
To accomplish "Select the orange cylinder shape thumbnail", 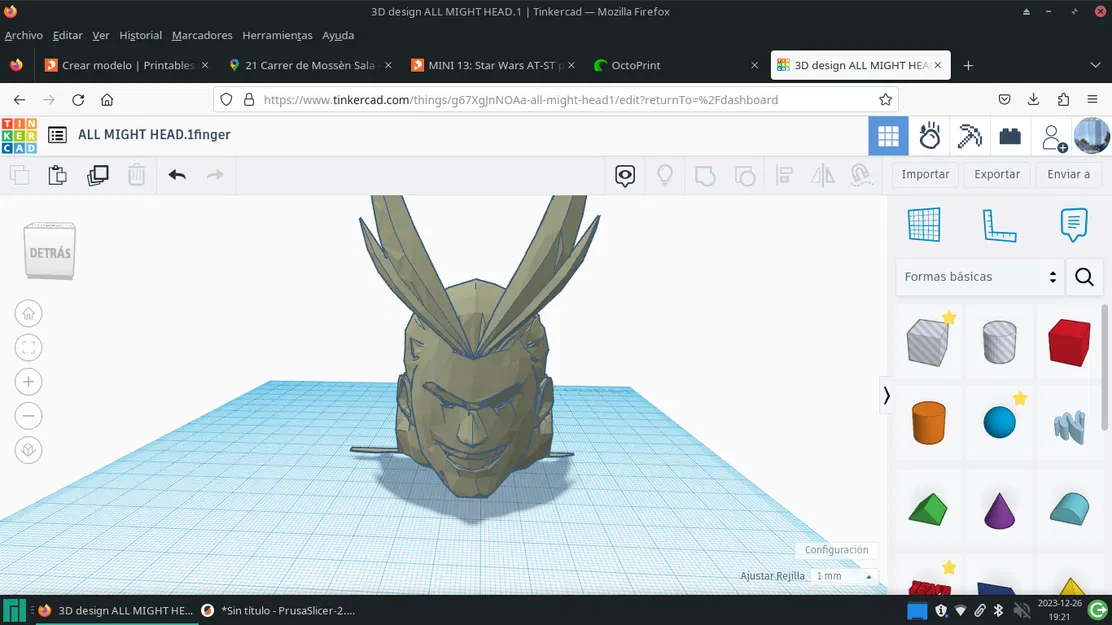I will 928,423.
